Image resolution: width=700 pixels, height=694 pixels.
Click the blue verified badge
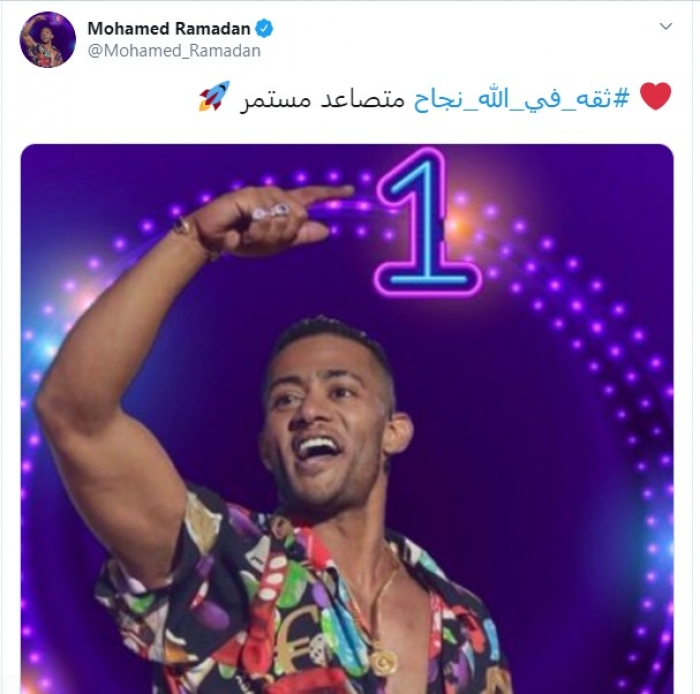[264, 29]
